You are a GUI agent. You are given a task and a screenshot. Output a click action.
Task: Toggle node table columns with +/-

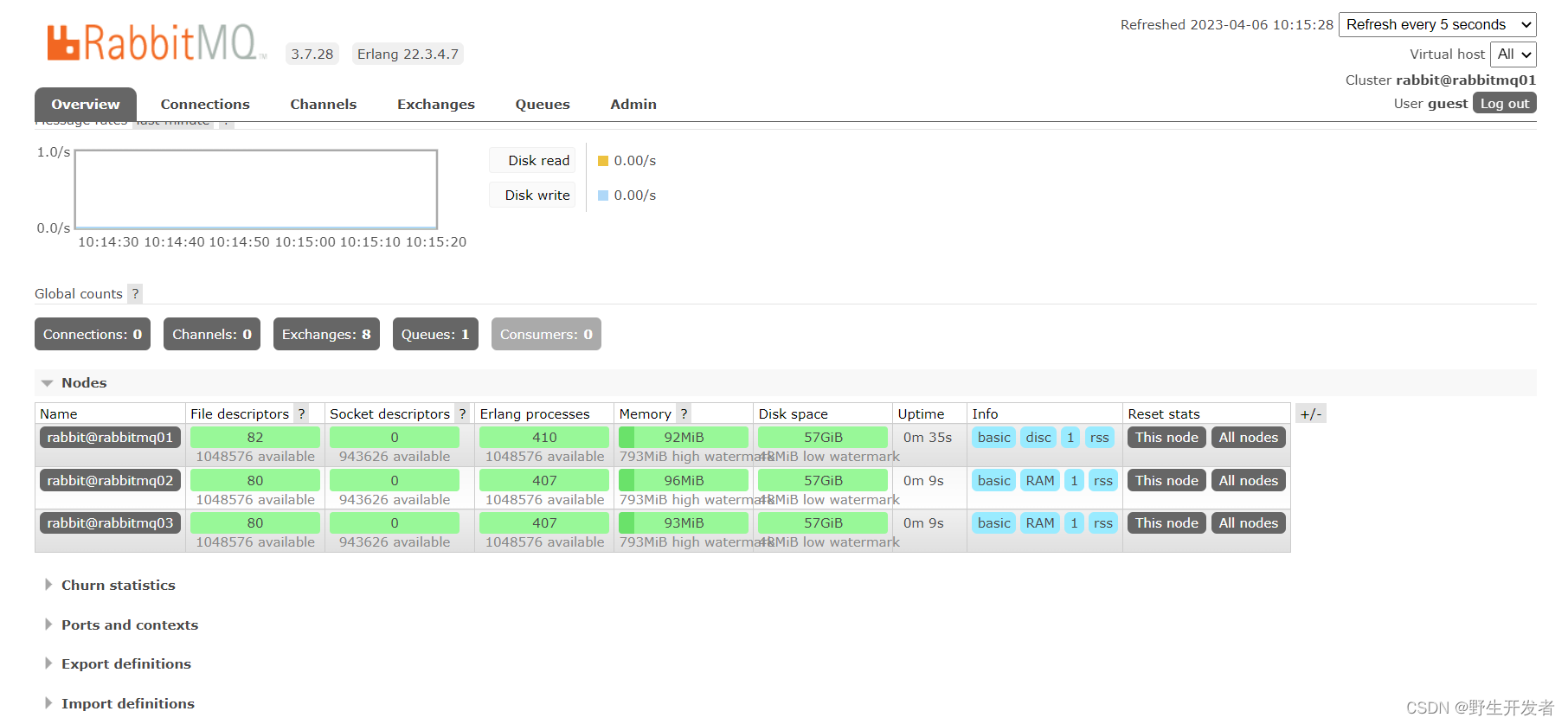[x=1311, y=414]
